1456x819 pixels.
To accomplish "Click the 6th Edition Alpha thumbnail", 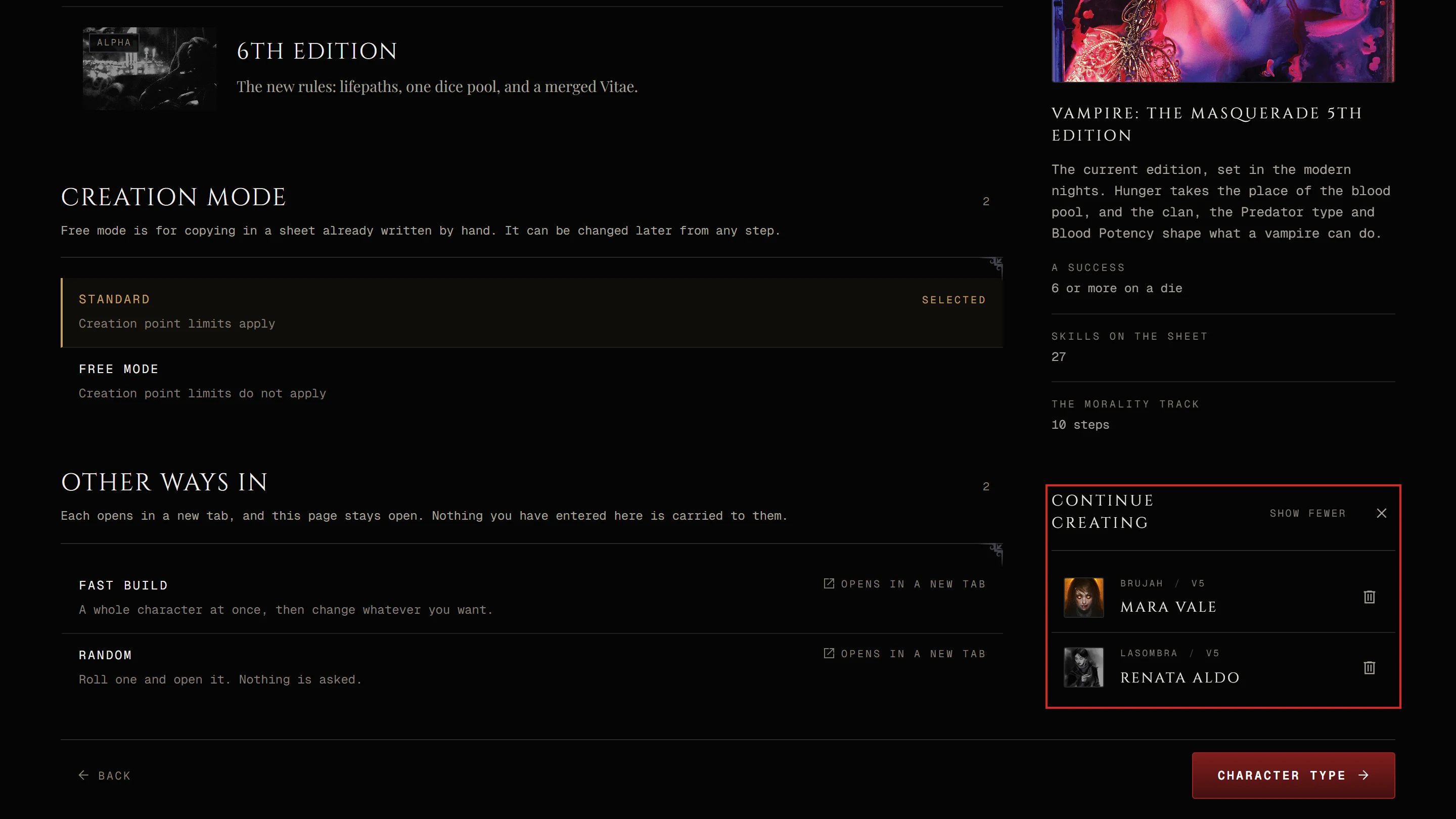I will 150,68.
